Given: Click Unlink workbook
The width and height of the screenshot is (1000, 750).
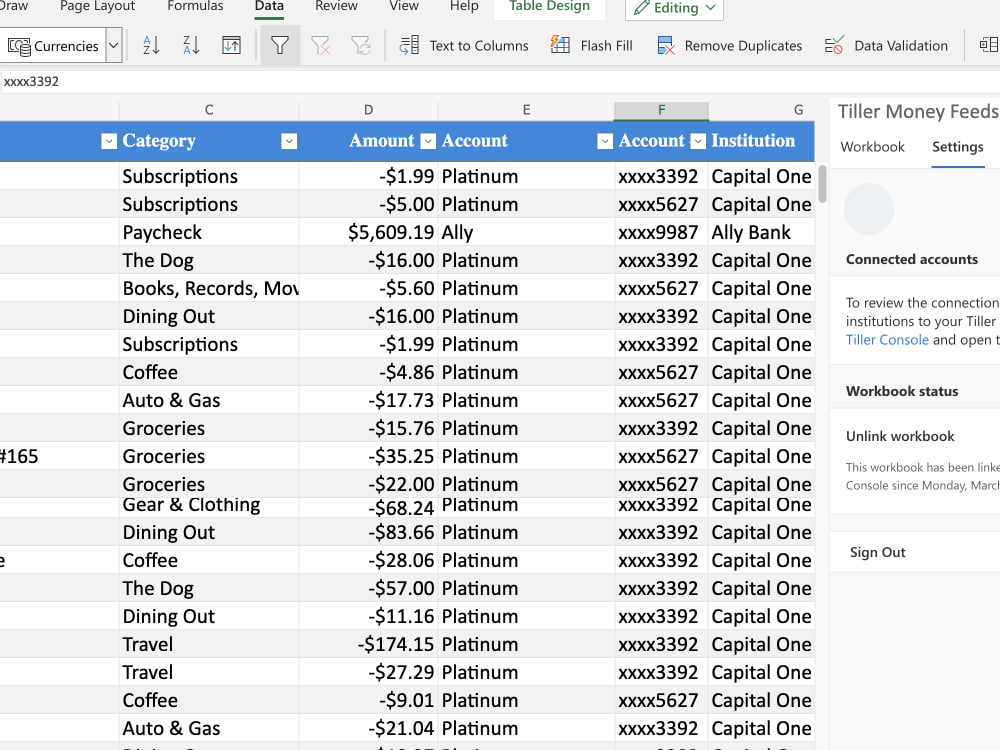Looking at the screenshot, I should click(x=900, y=436).
